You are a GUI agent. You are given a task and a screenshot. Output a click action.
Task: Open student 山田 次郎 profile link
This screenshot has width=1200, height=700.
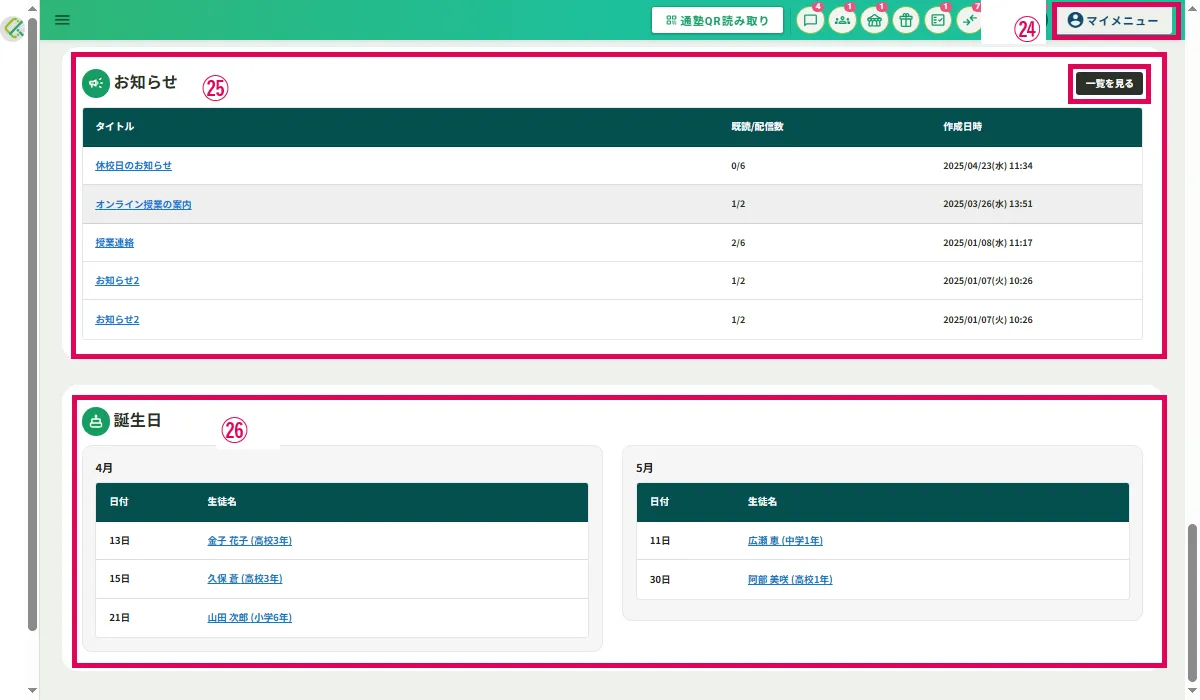click(x=249, y=618)
